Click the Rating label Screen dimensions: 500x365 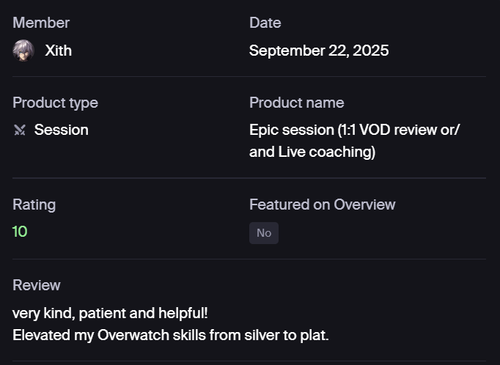pos(34,205)
